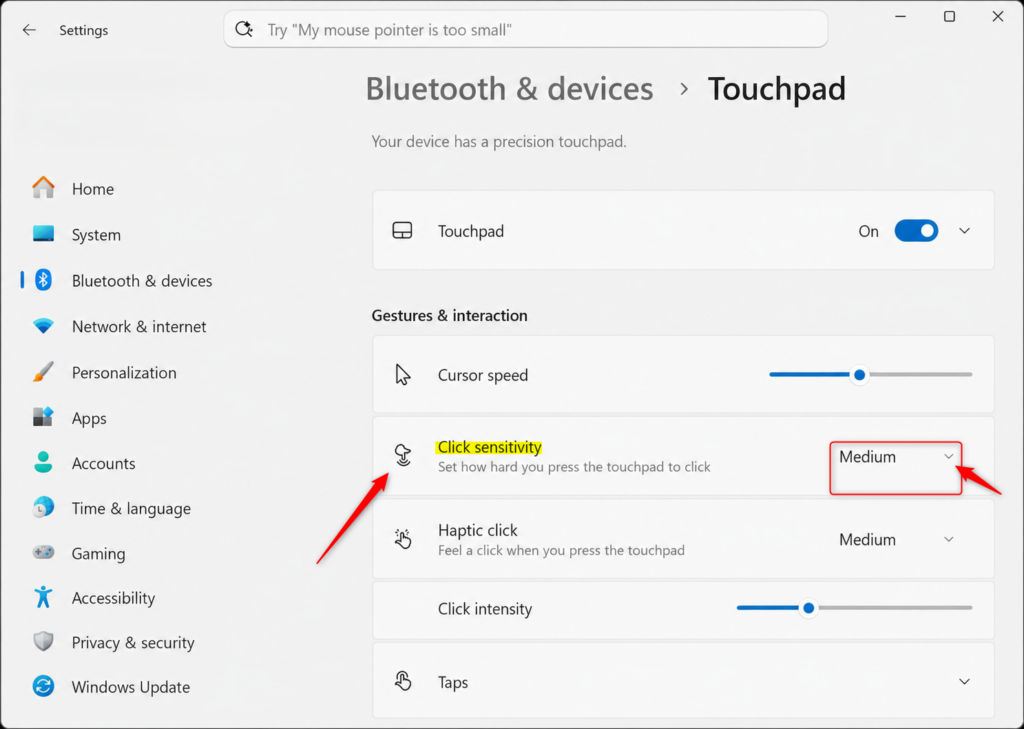The width and height of the screenshot is (1024, 729).
Task: Open the Haptic click Medium dropdown
Action: click(895, 540)
